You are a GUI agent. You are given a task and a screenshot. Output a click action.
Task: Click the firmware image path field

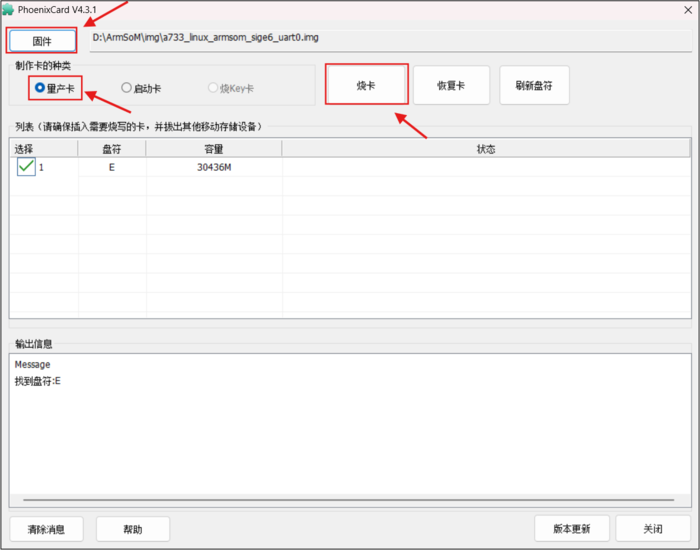click(x=391, y=40)
